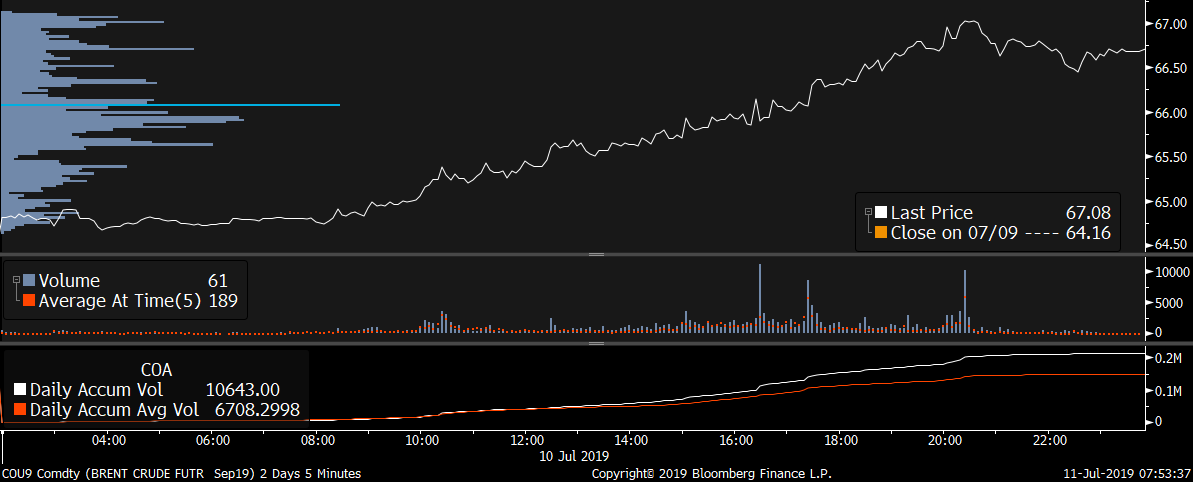Viewport: 1193px width, 482px height.
Task: Click the white Last Price color swatch
Action: point(880,213)
